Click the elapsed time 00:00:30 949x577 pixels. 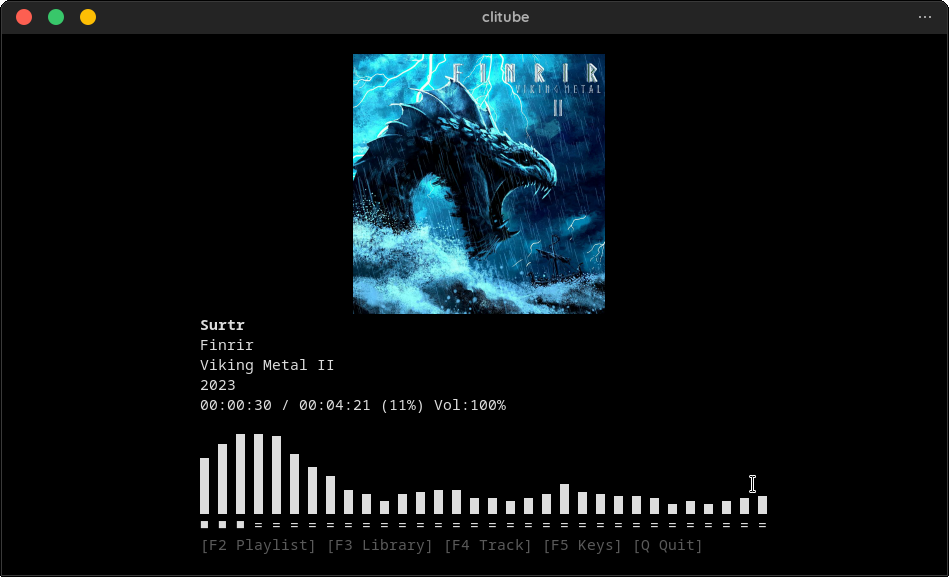coord(235,405)
